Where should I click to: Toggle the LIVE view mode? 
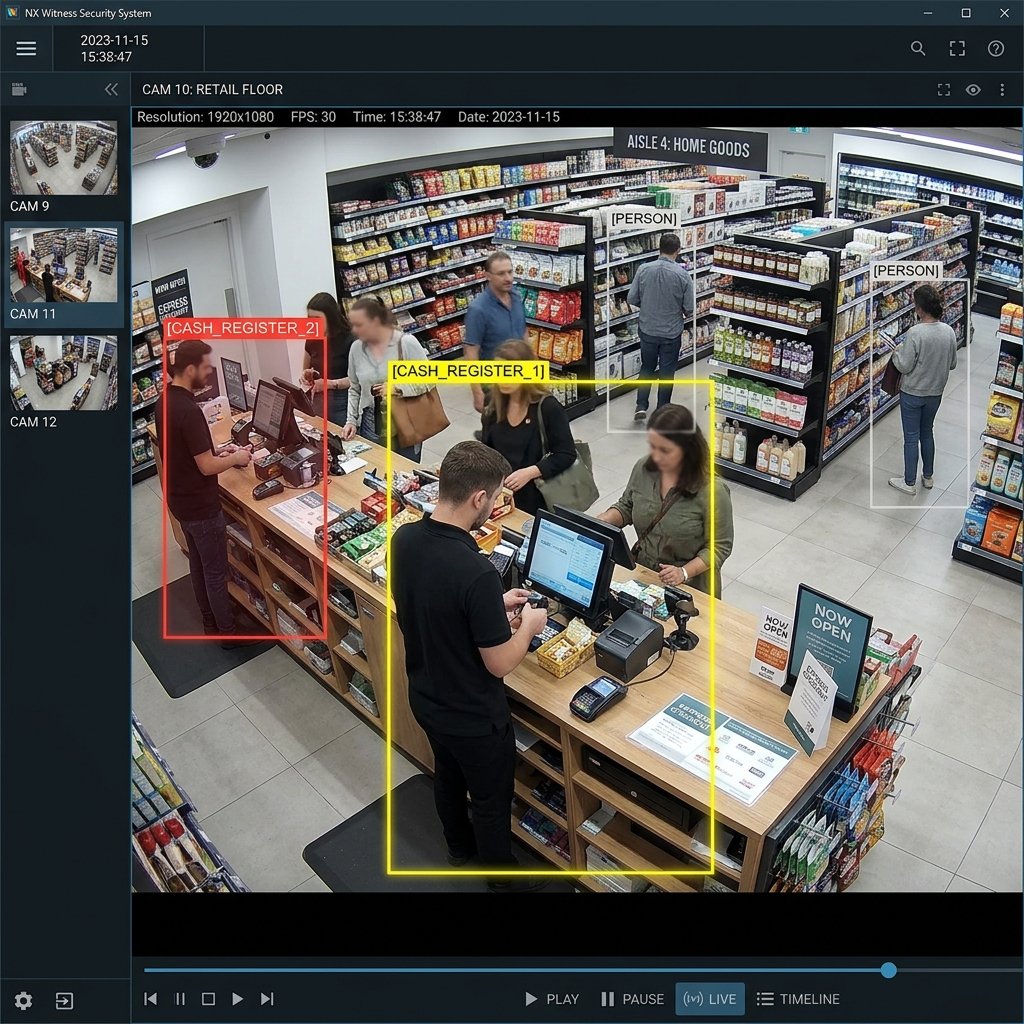pos(710,999)
